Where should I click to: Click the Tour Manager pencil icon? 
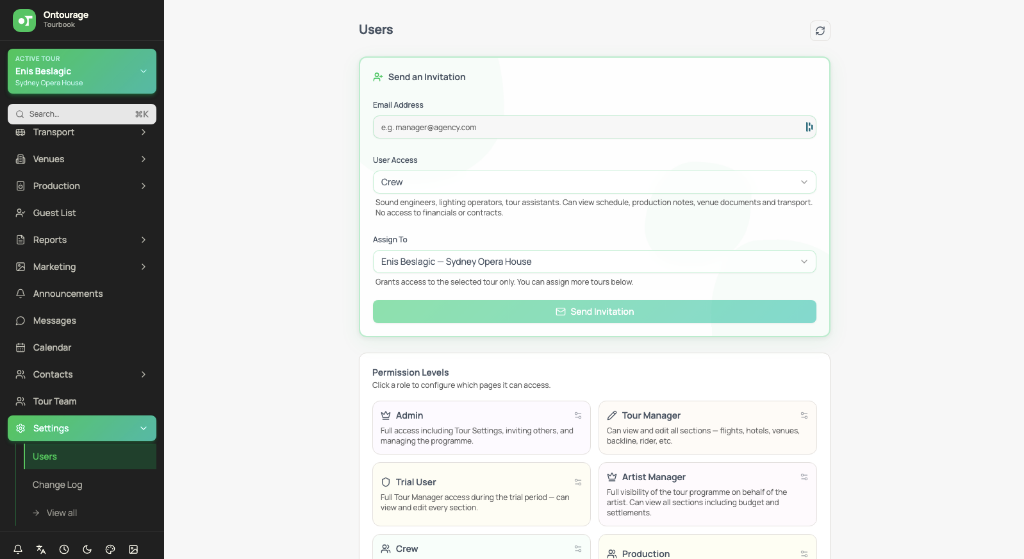tap(612, 415)
